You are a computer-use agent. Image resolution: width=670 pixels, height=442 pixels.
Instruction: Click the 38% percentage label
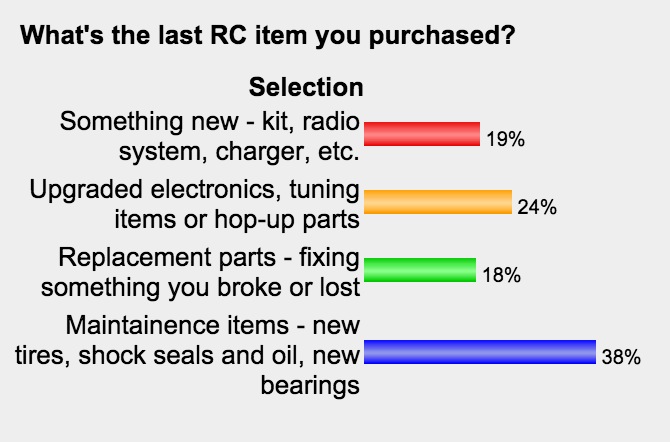pyautogui.click(x=621, y=357)
